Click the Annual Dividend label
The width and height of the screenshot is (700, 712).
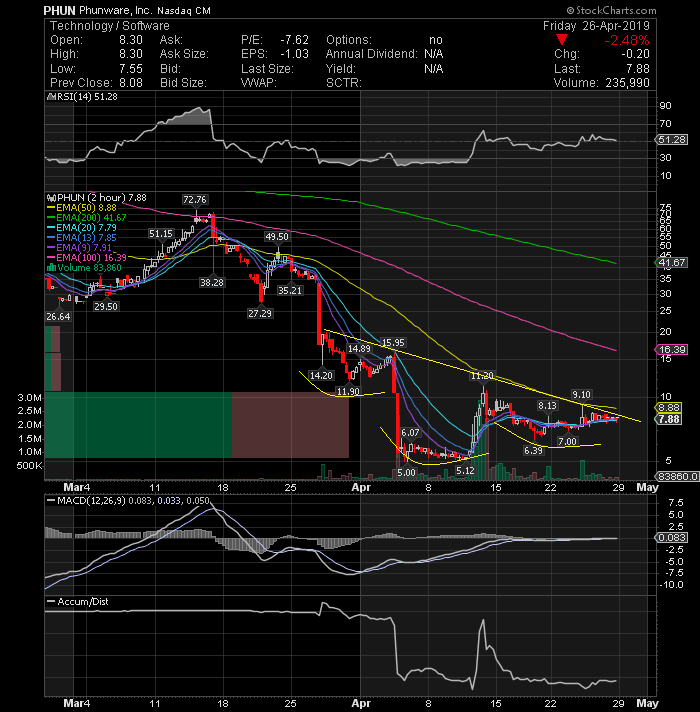tap(371, 54)
